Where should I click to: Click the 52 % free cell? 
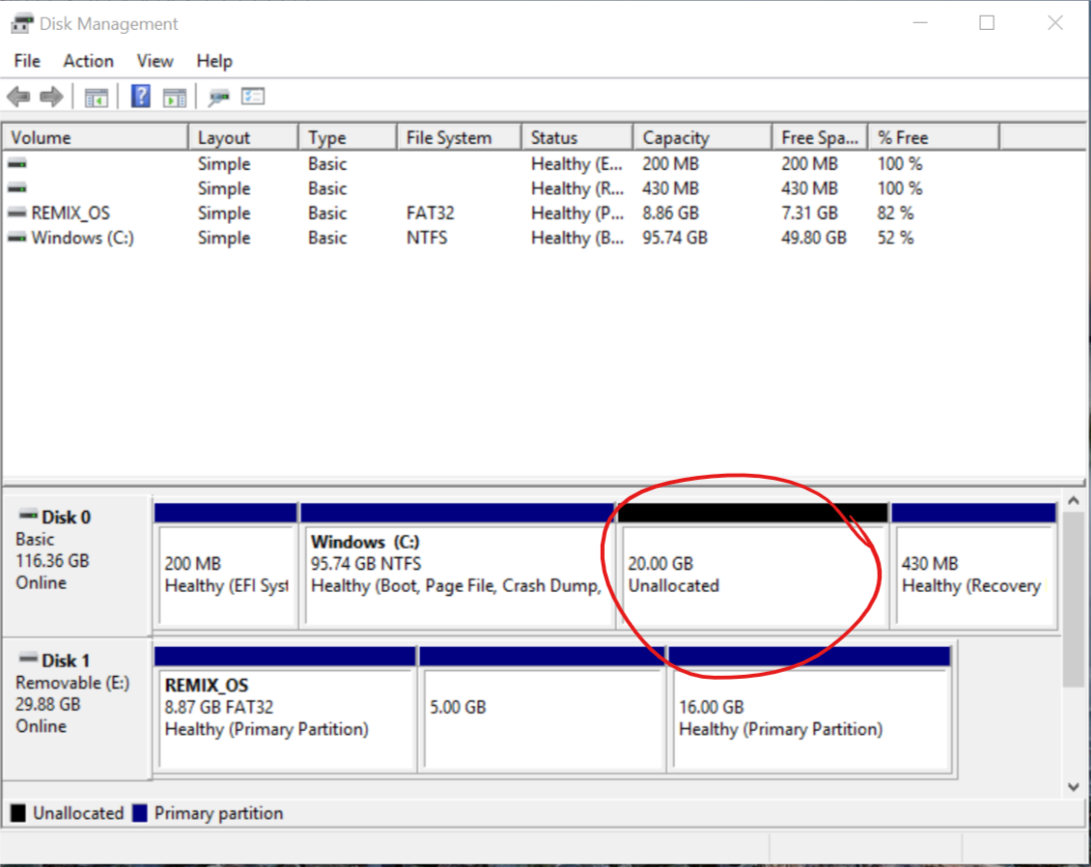(x=895, y=238)
